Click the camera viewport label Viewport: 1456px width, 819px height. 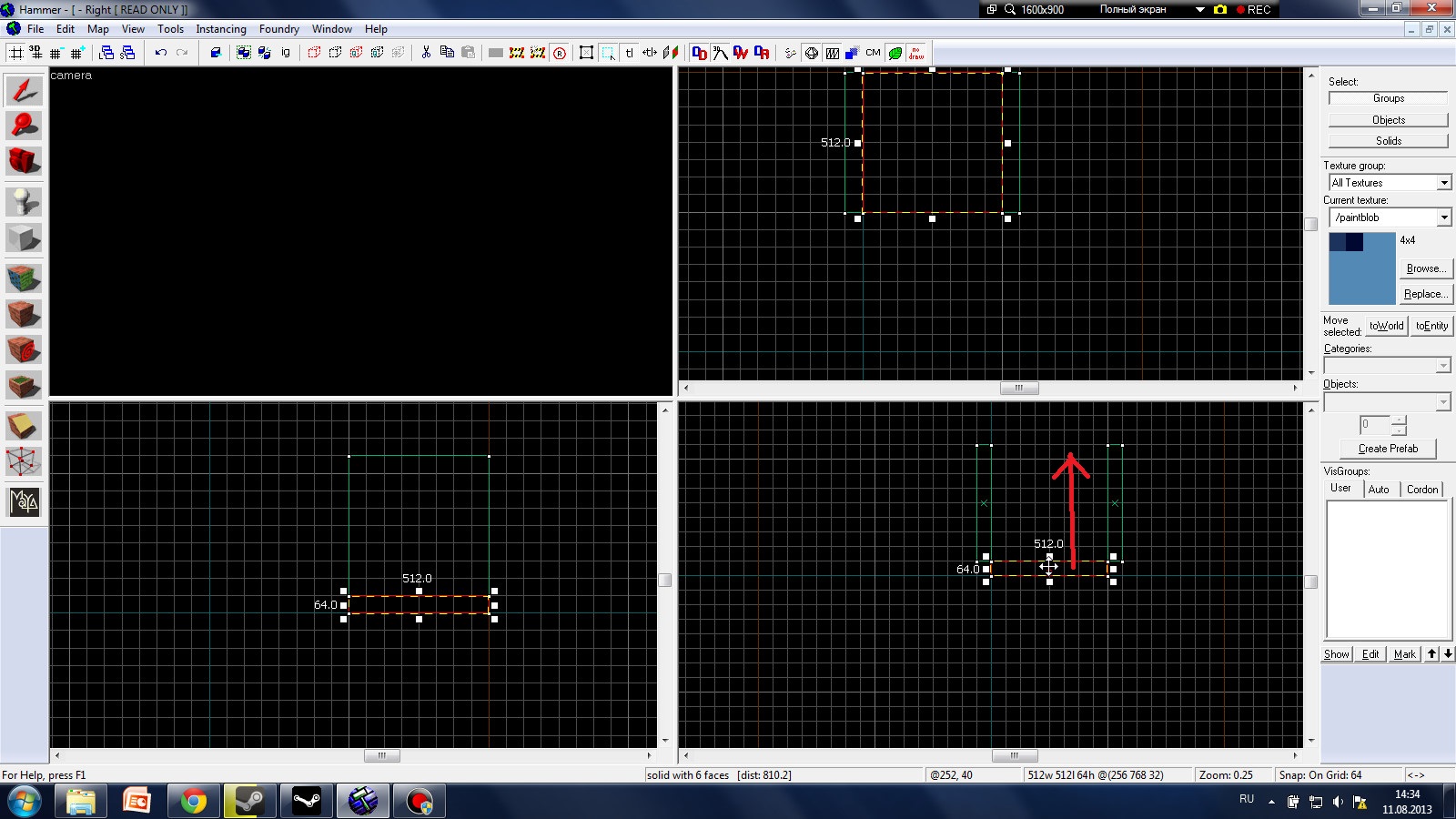pos(71,76)
